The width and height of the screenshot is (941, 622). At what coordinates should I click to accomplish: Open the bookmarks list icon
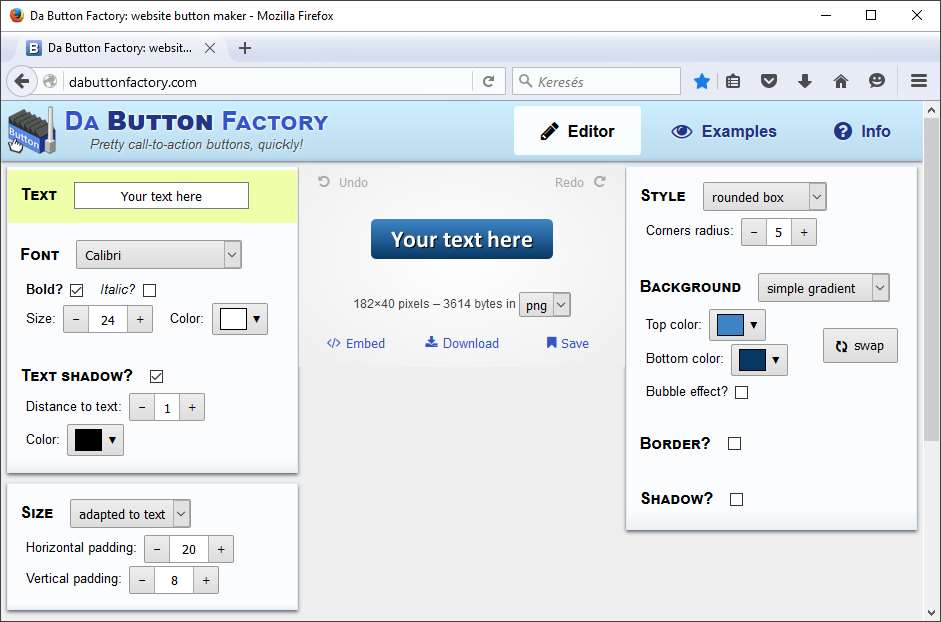(x=733, y=81)
